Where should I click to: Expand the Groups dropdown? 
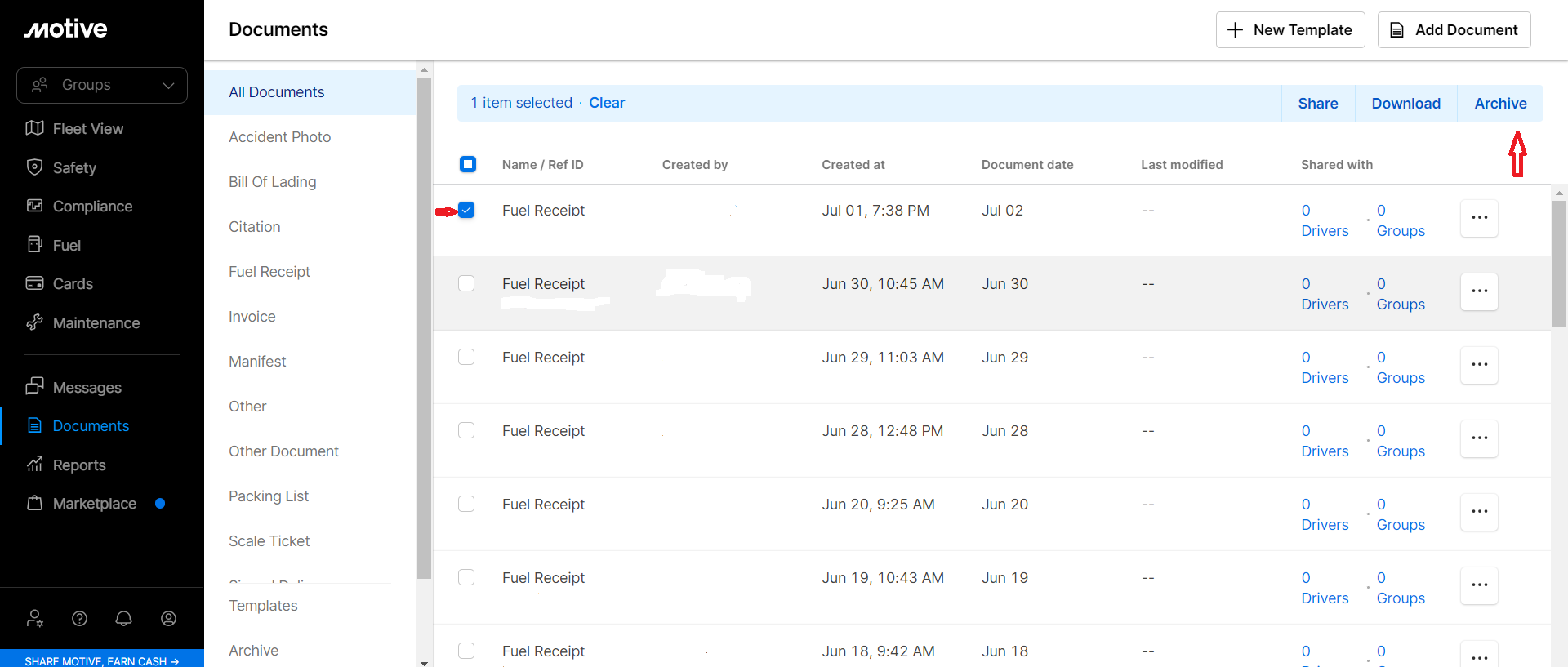[102, 85]
